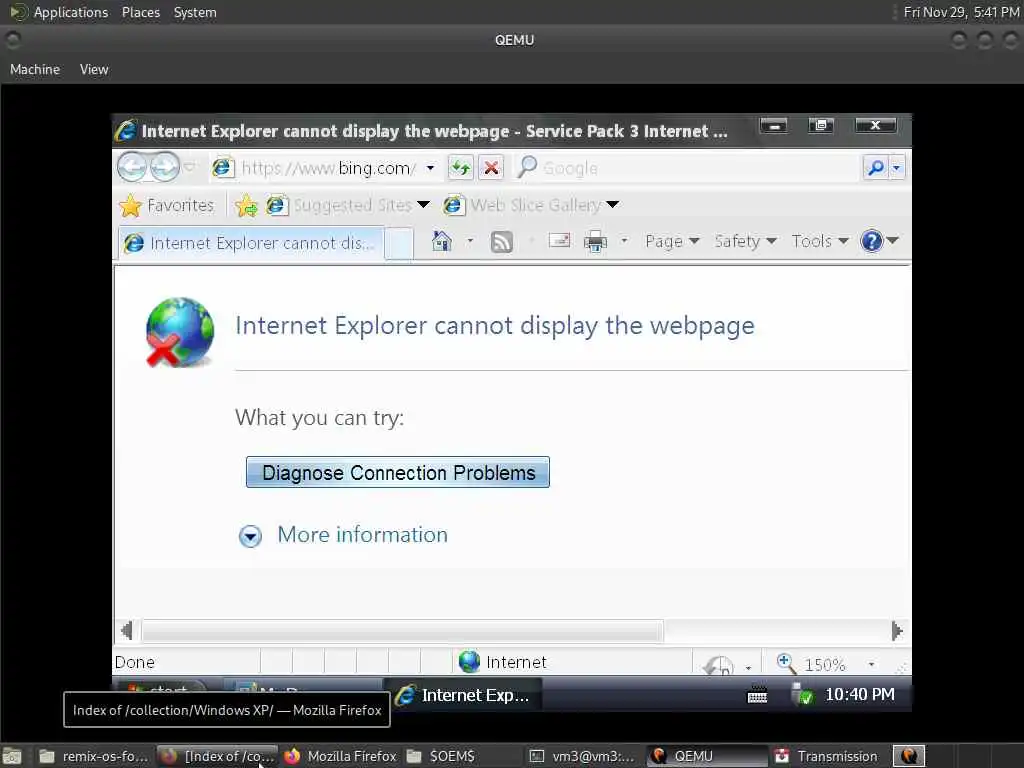Click the New Tab button
This screenshot has width=1024, height=768.
(398, 244)
